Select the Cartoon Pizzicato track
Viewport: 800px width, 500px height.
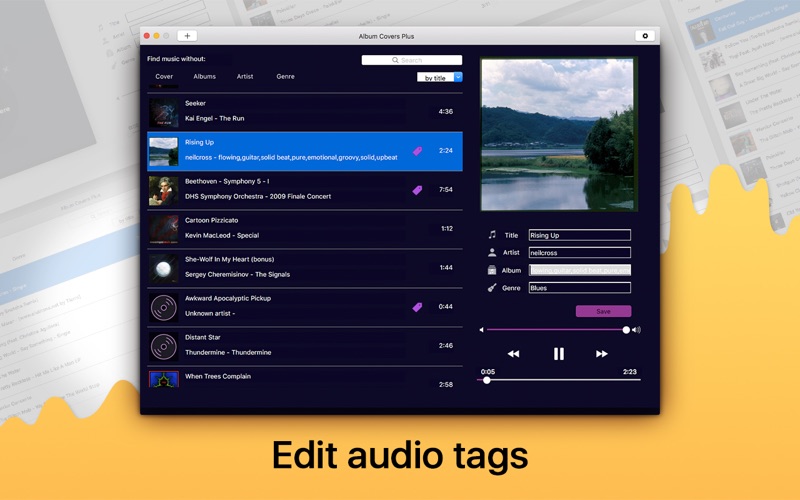pyautogui.click(x=305, y=229)
